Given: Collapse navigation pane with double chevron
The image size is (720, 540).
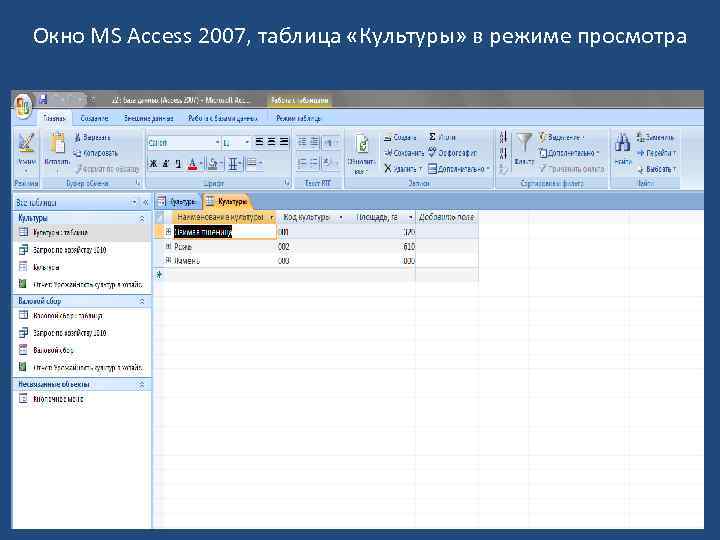Looking at the screenshot, I should [146, 202].
